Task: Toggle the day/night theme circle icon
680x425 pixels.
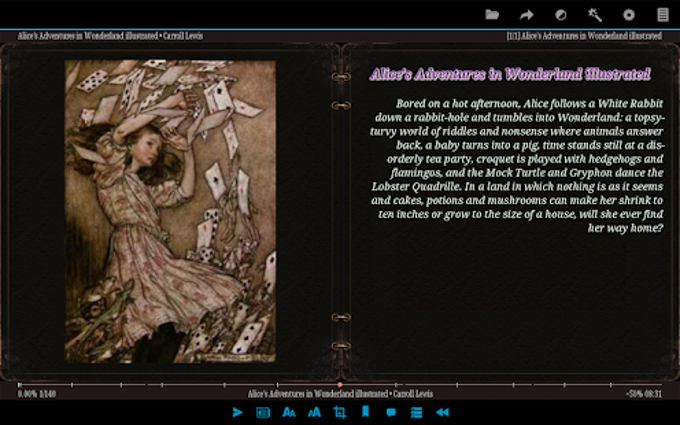Action: coord(560,14)
